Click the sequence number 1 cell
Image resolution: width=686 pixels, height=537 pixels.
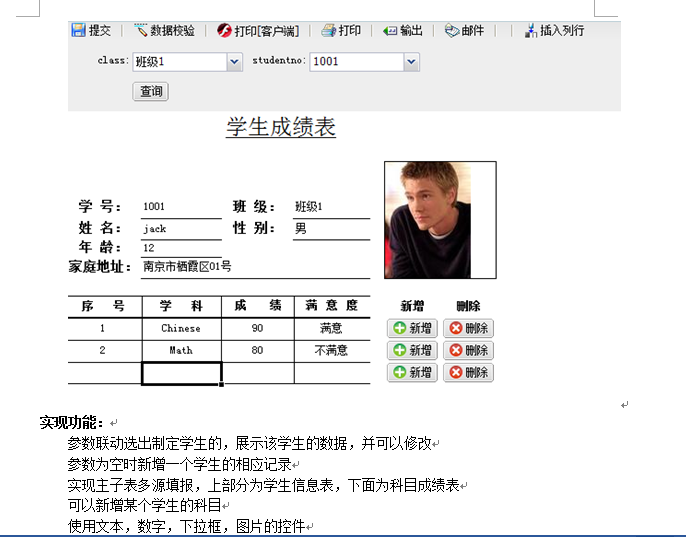tap(105, 329)
